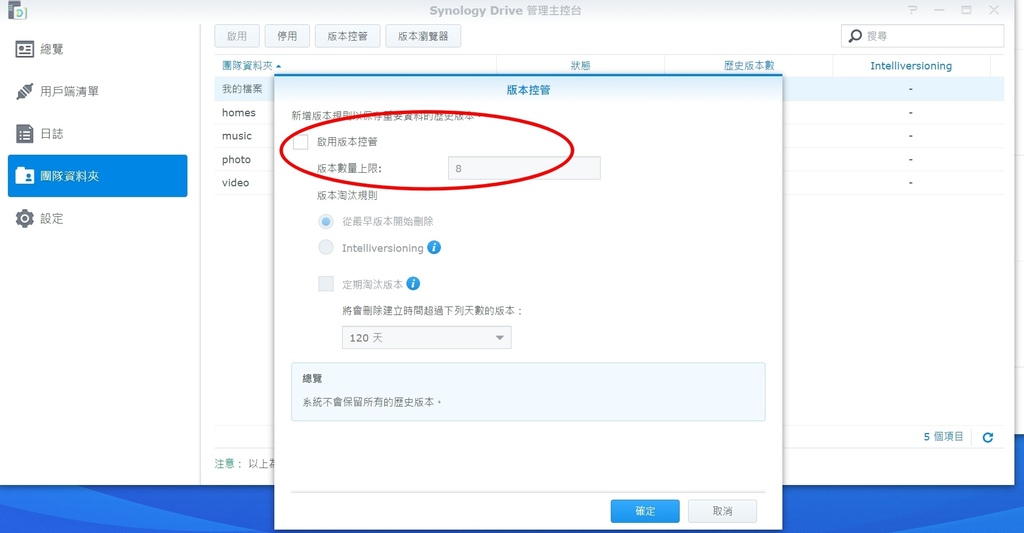Open the 120 天 days dropdown
Image resolution: width=1024 pixels, height=533 pixels.
click(426, 338)
